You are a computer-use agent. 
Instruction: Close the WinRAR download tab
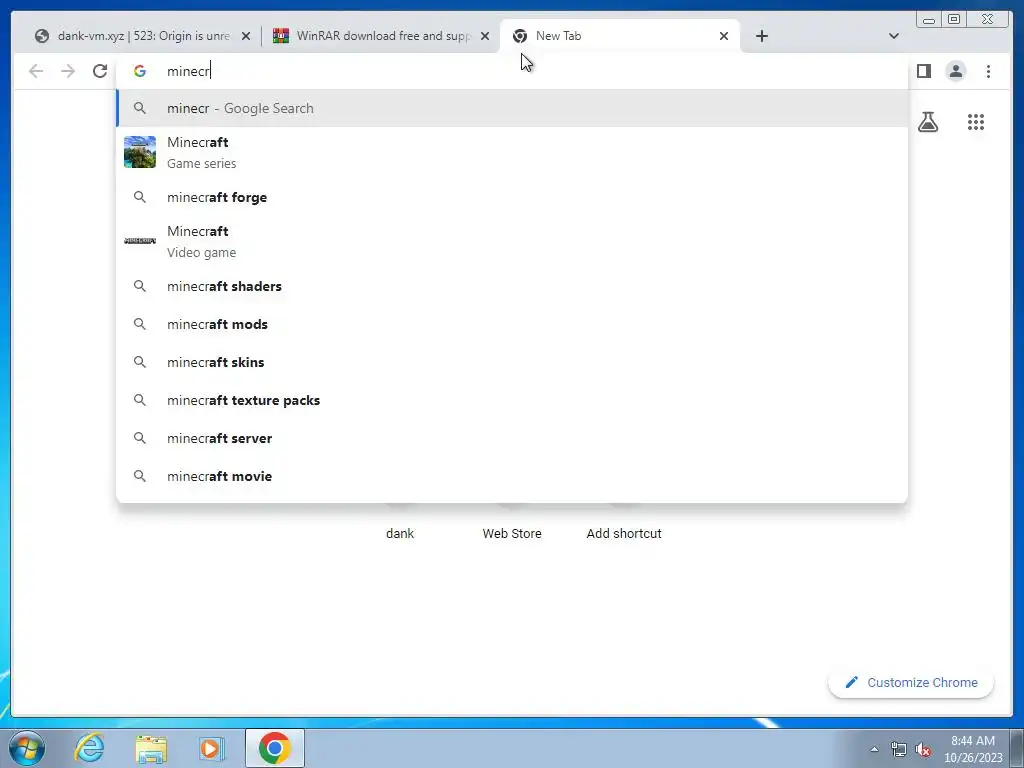tap(485, 37)
